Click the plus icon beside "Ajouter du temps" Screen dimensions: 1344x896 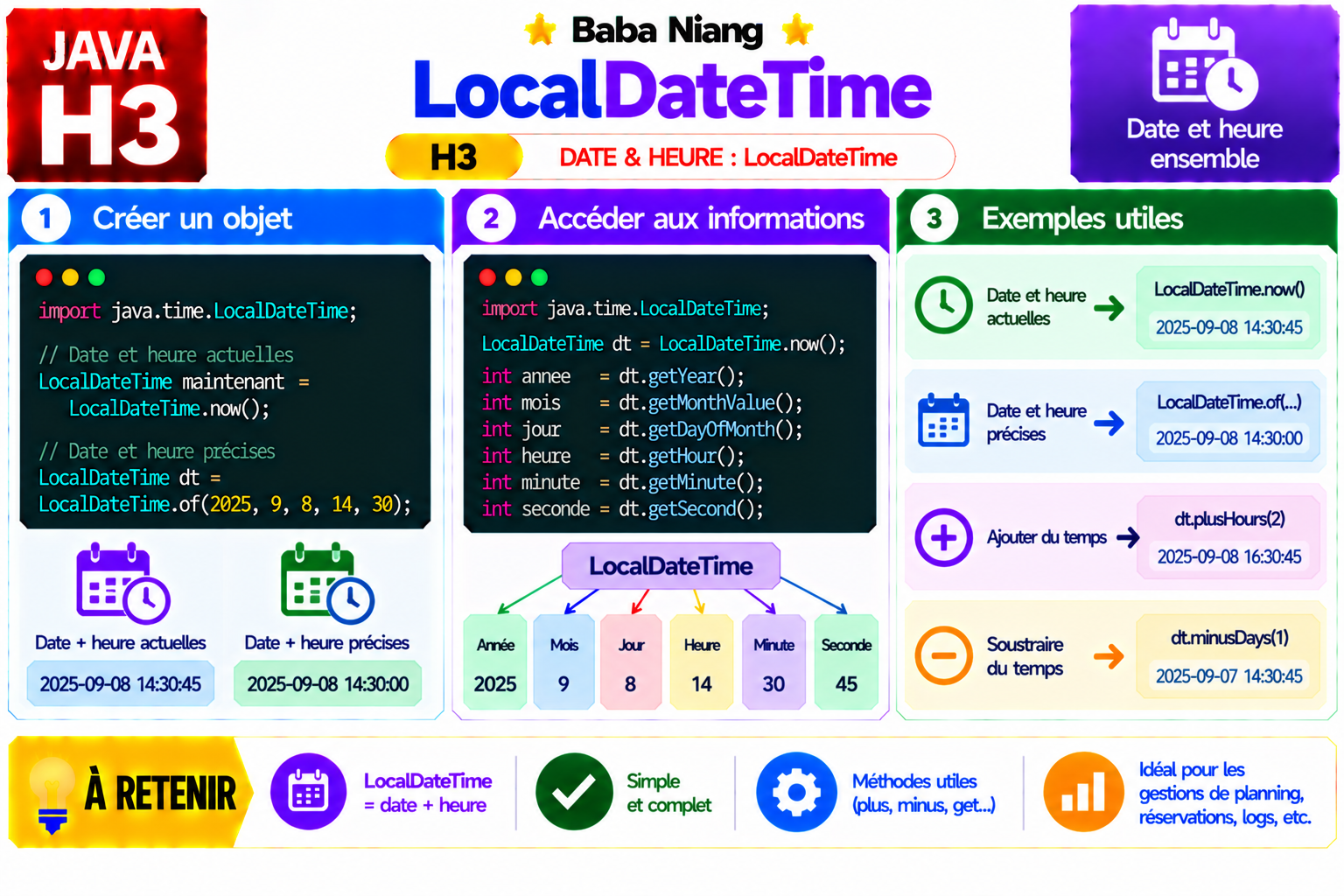click(943, 537)
